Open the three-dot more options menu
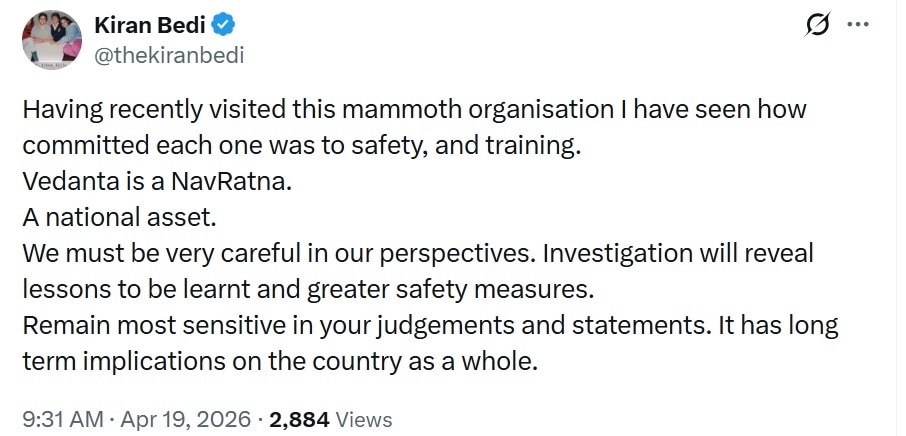The height and width of the screenshot is (436, 906). [x=858, y=24]
